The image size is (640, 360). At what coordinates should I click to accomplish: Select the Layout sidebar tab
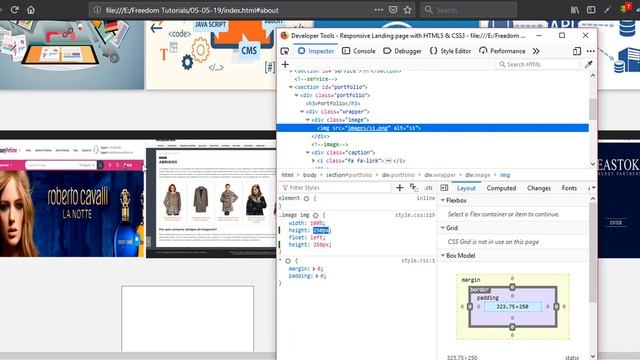(466, 188)
